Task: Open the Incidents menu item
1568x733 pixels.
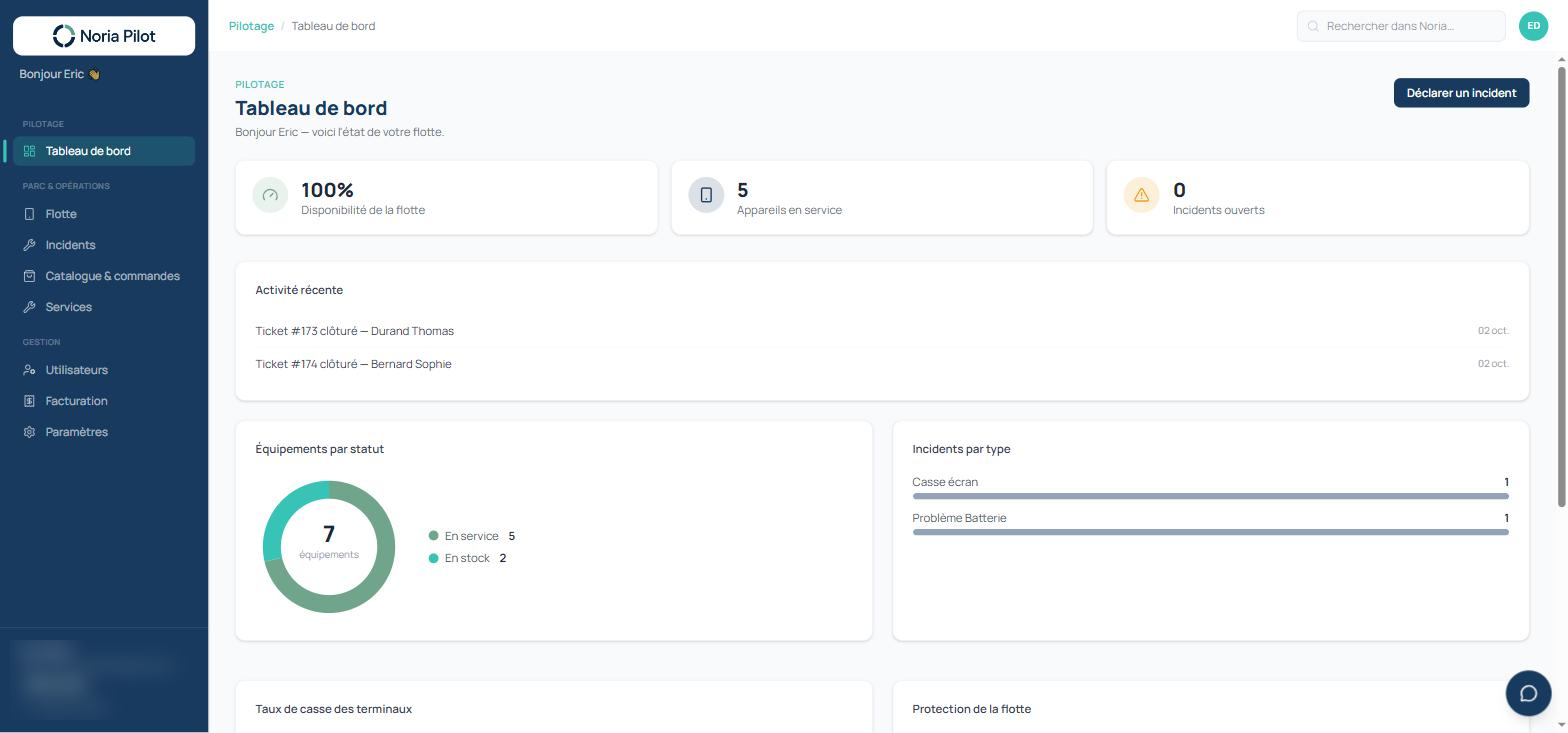Action: [104, 245]
